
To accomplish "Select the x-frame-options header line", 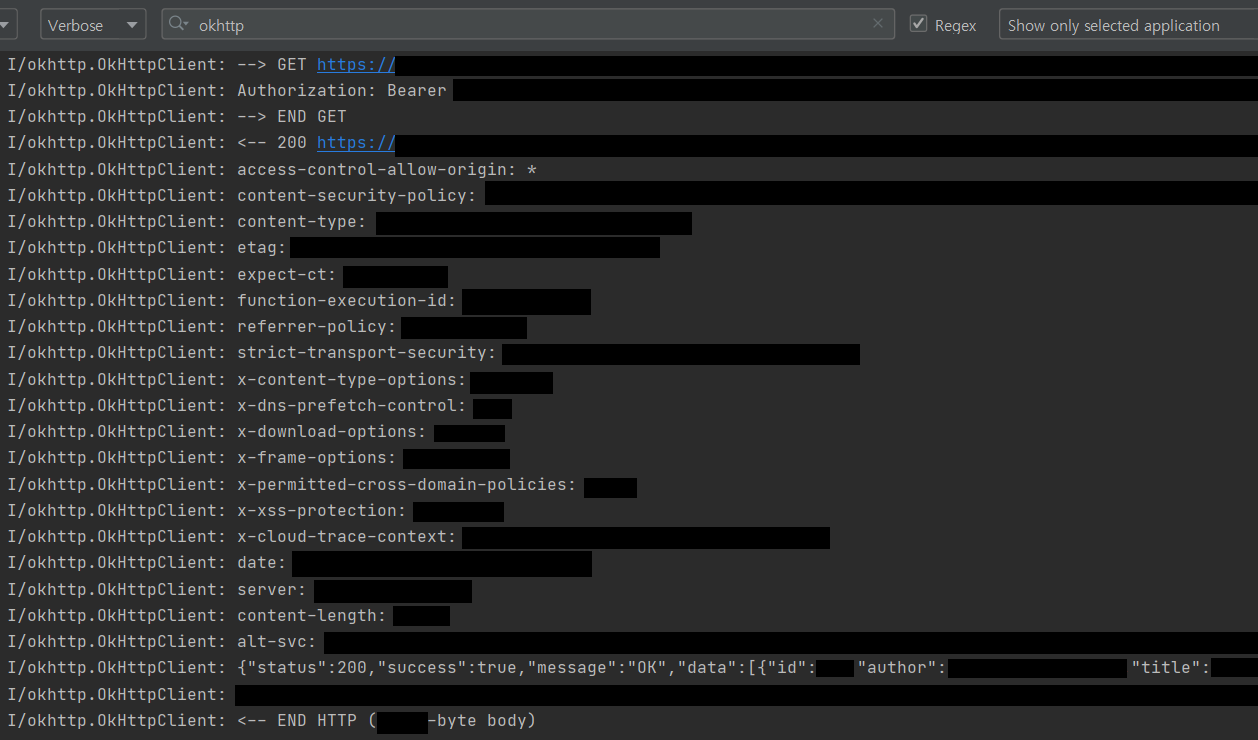I will point(370,457).
